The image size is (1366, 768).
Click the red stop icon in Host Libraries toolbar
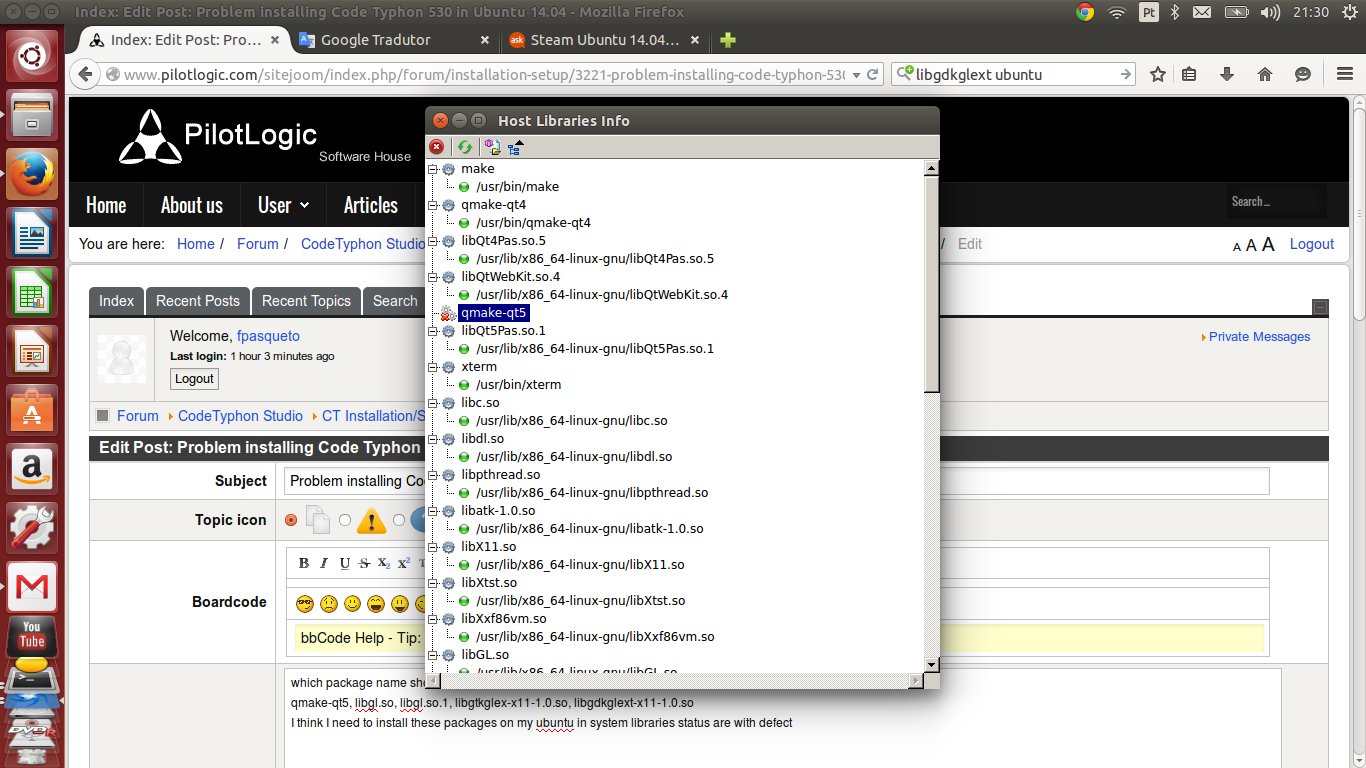pos(437,147)
